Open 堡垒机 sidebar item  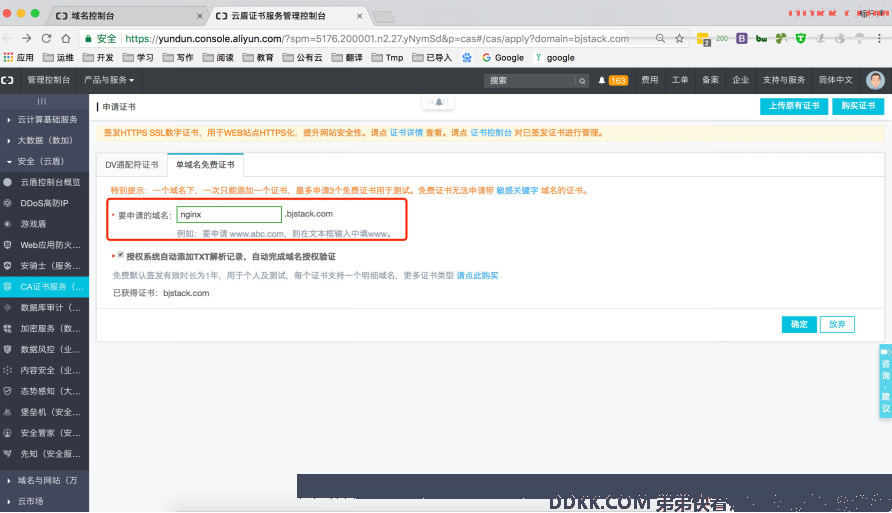[x=43, y=412]
